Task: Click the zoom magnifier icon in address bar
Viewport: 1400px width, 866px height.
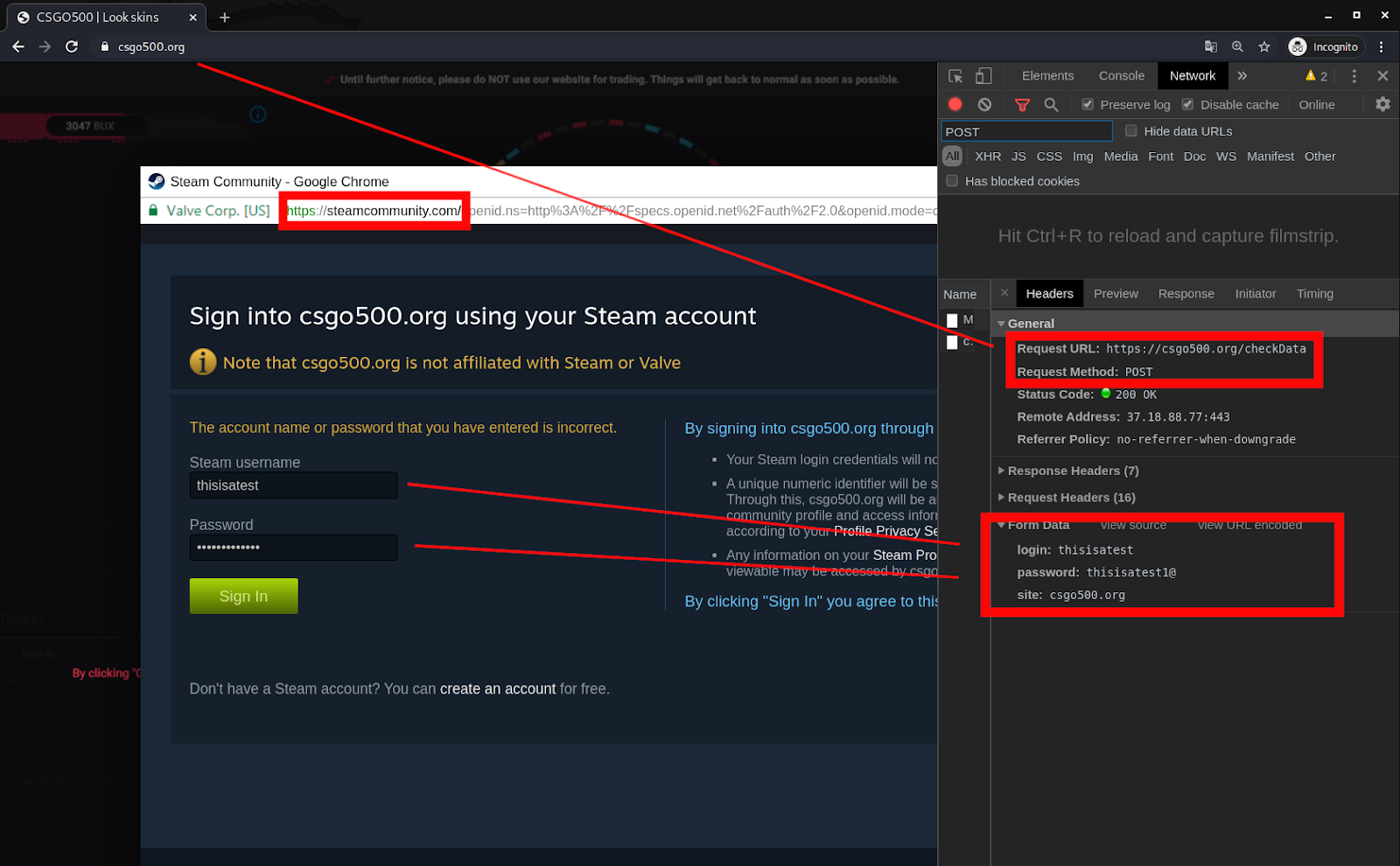Action: [x=1237, y=46]
